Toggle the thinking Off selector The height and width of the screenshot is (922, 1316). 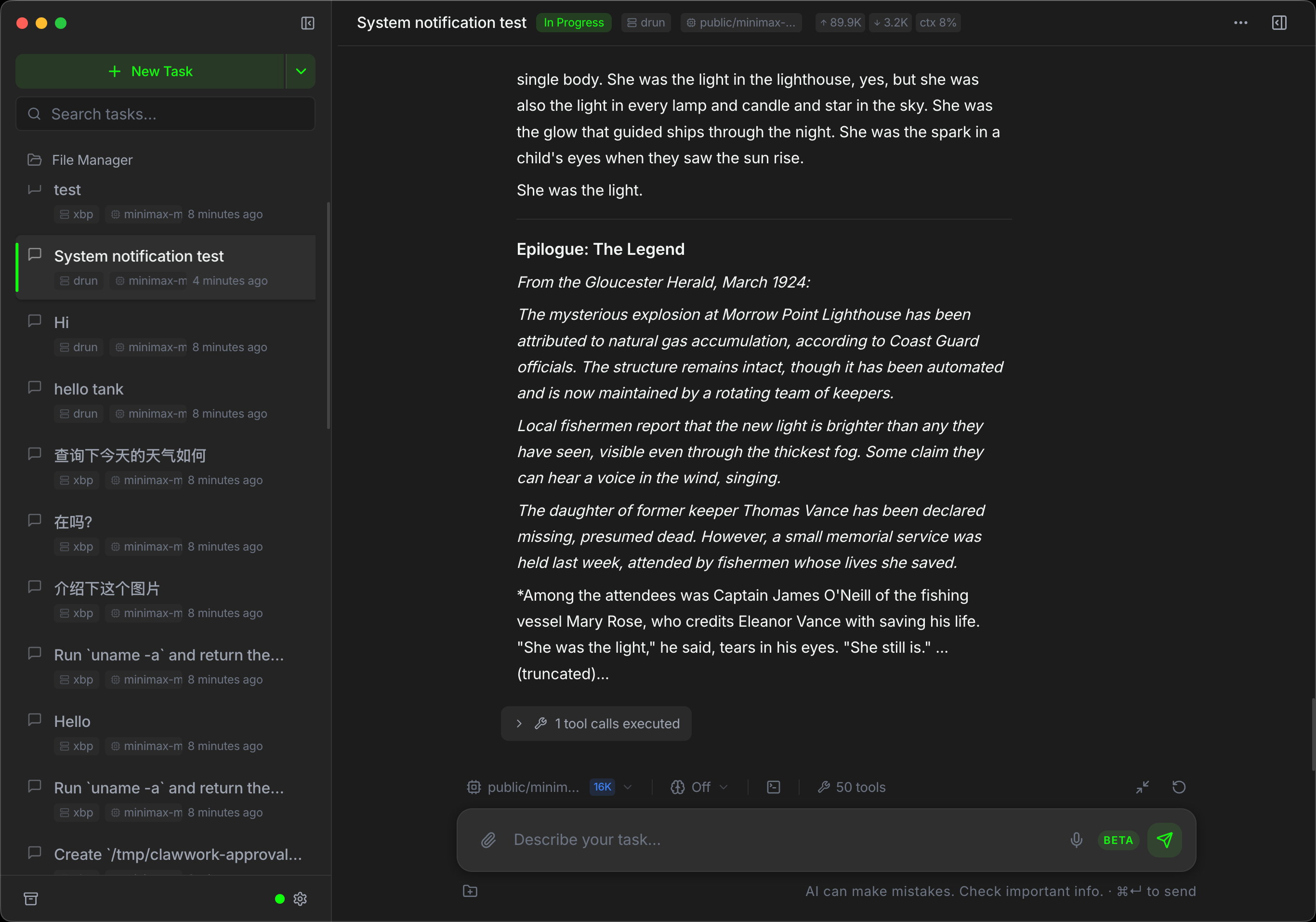point(699,787)
